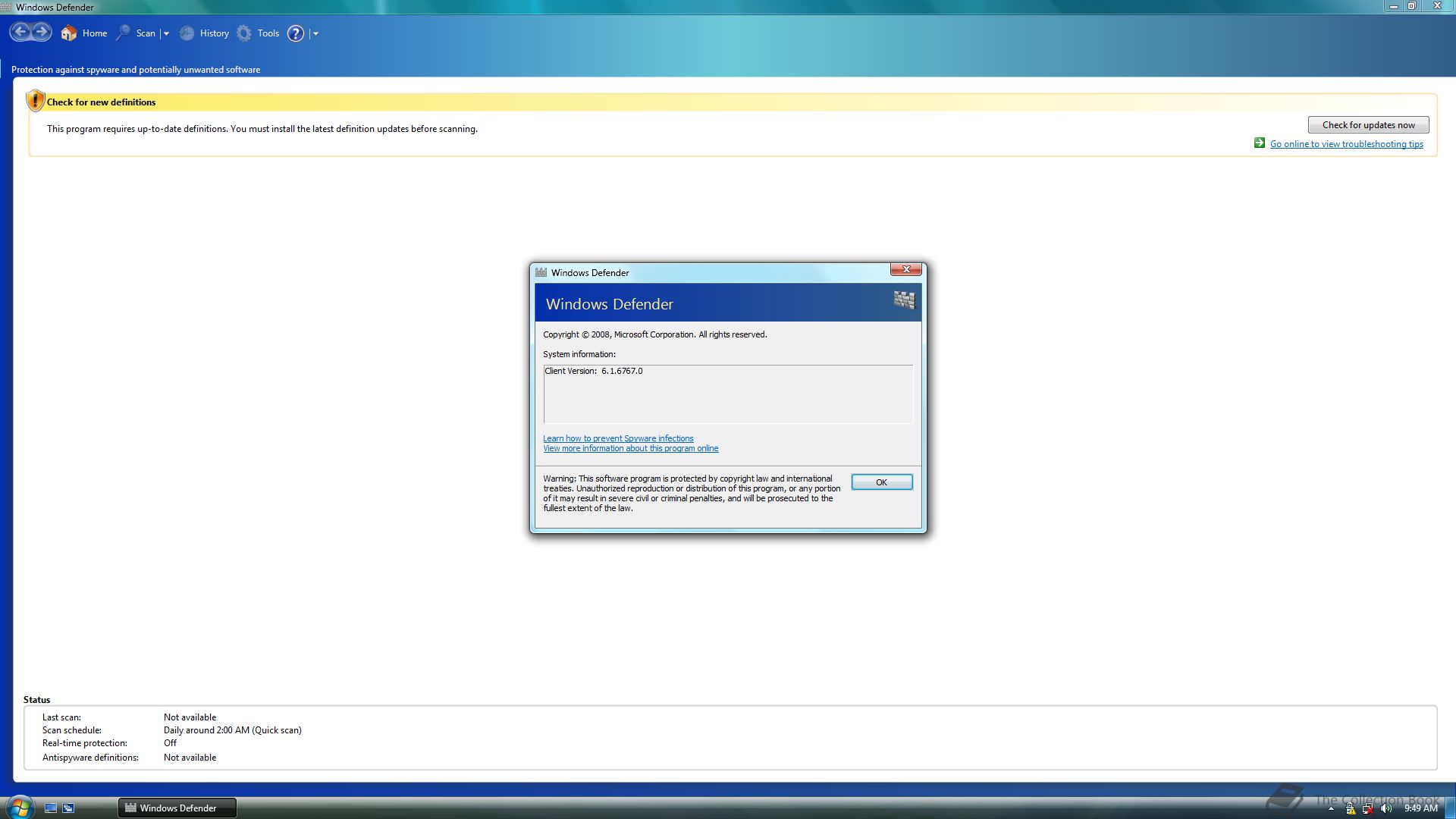Viewport: 1456px width, 819px height.
Task: Open the History page
Action: pyautogui.click(x=204, y=33)
